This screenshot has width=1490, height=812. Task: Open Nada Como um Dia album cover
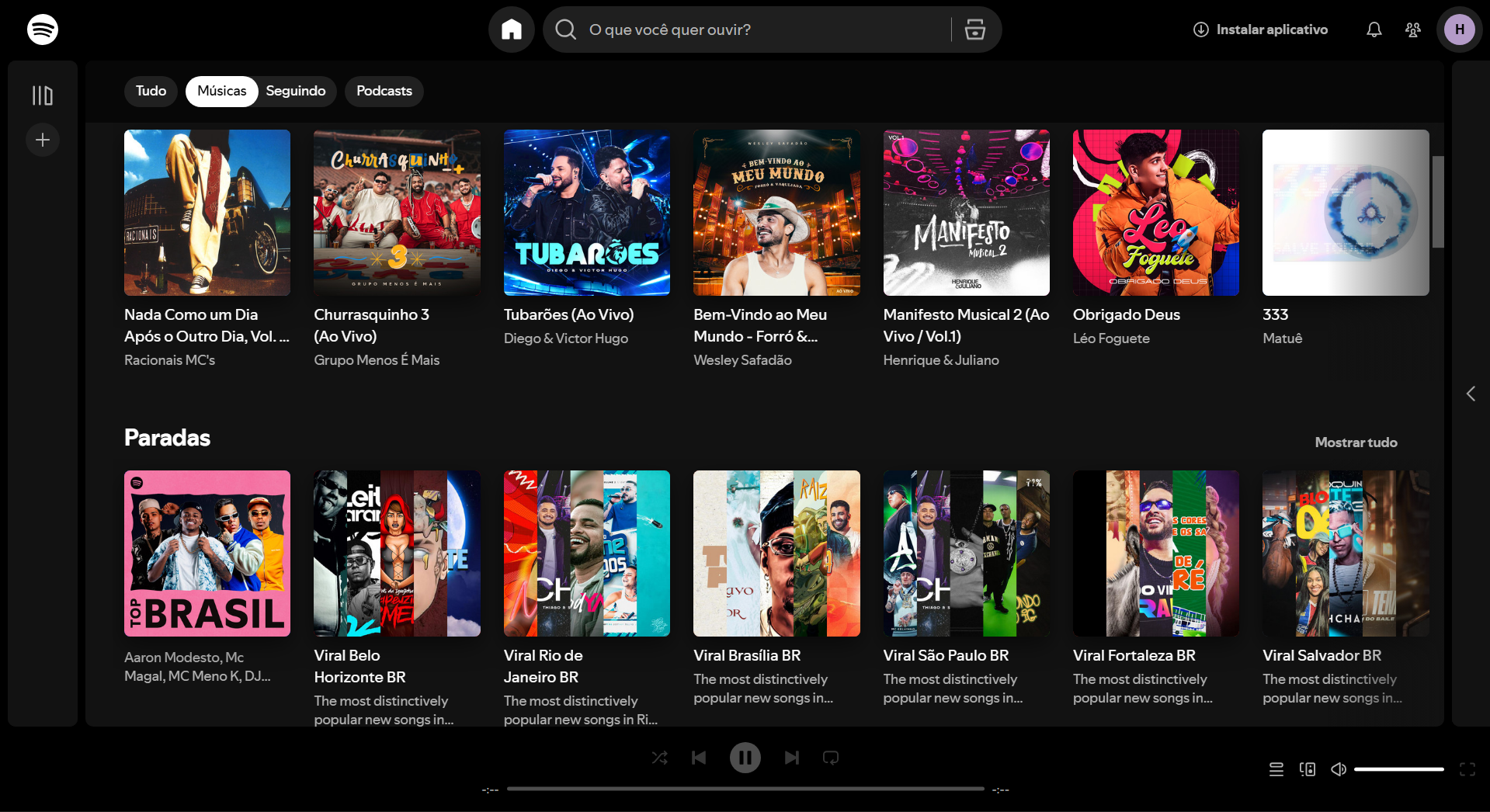pyautogui.click(x=207, y=213)
